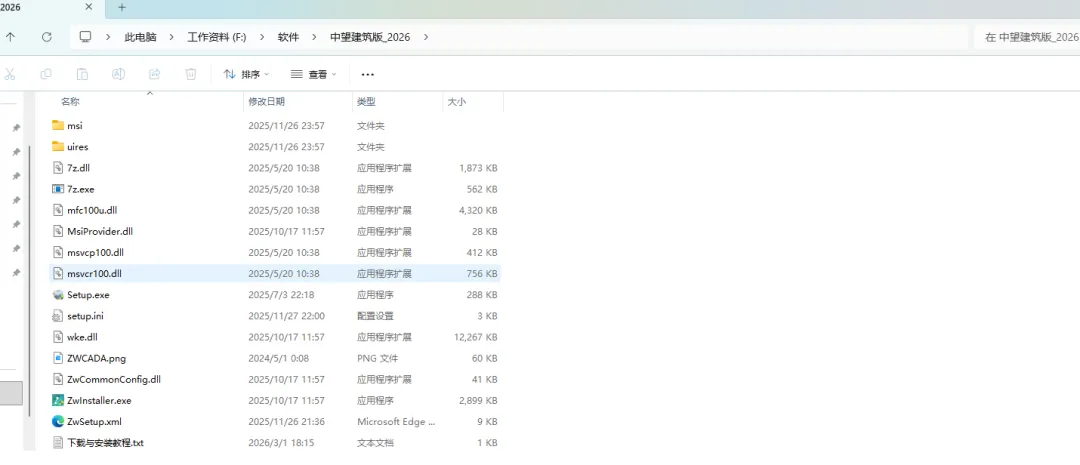Viewport: 1080px width, 465px height.
Task: Click the 配置设置 type of setup.ini
Action: (375, 316)
